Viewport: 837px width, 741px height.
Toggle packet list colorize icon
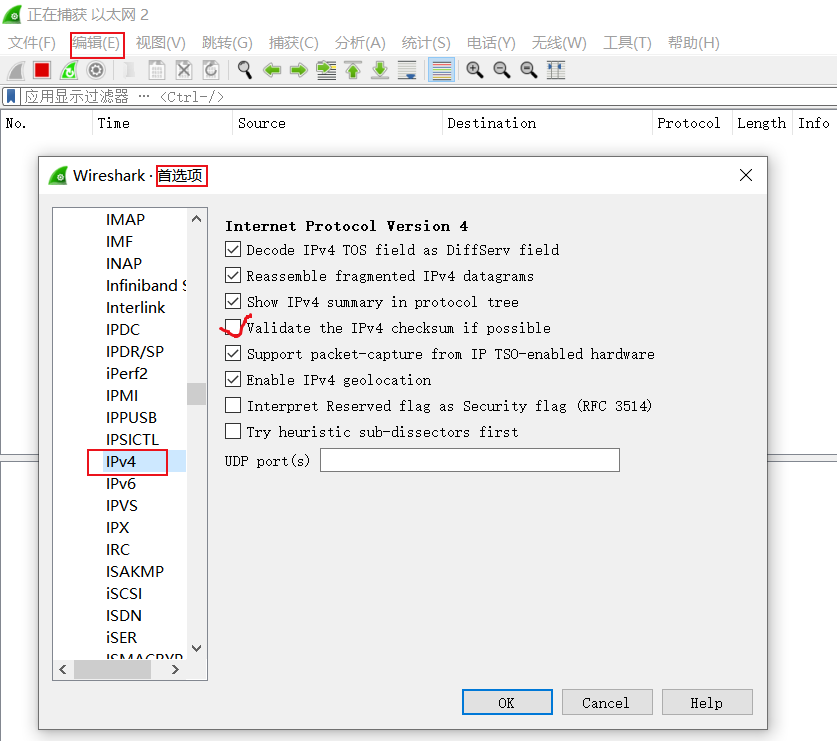pyautogui.click(x=441, y=70)
